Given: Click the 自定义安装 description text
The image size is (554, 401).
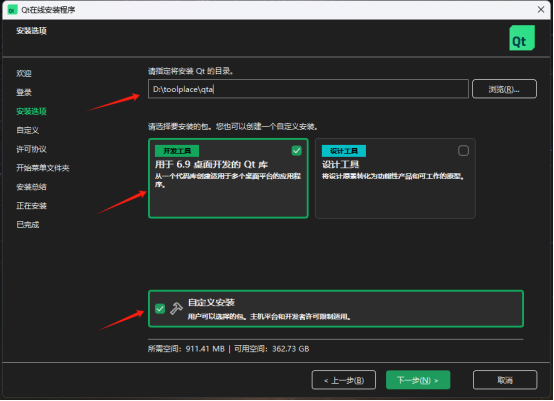Looking at the screenshot, I should [269, 317].
